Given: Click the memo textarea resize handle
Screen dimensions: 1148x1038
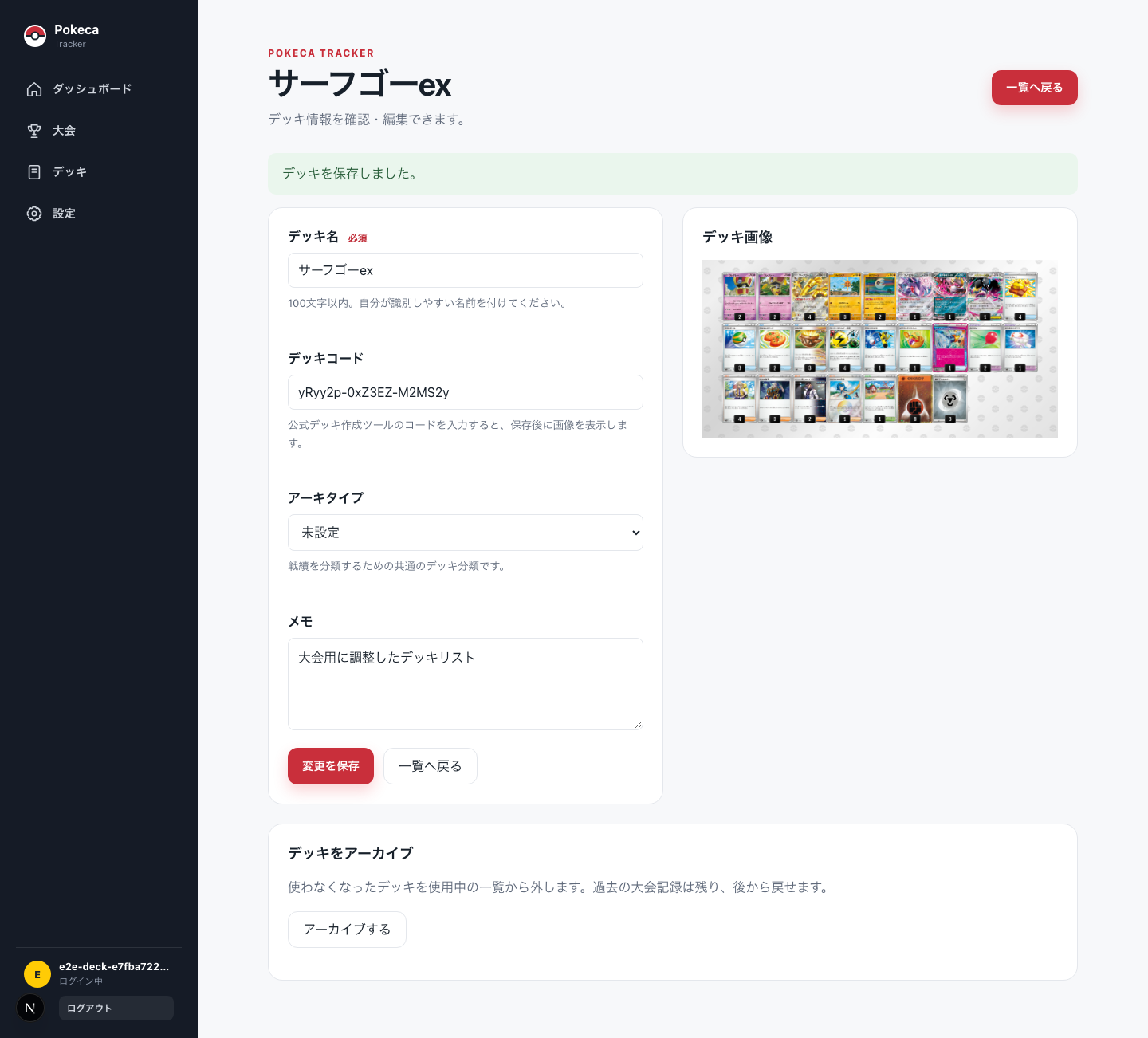Looking at the screenshot, I should pyautogui.click(x=638, y=725).
